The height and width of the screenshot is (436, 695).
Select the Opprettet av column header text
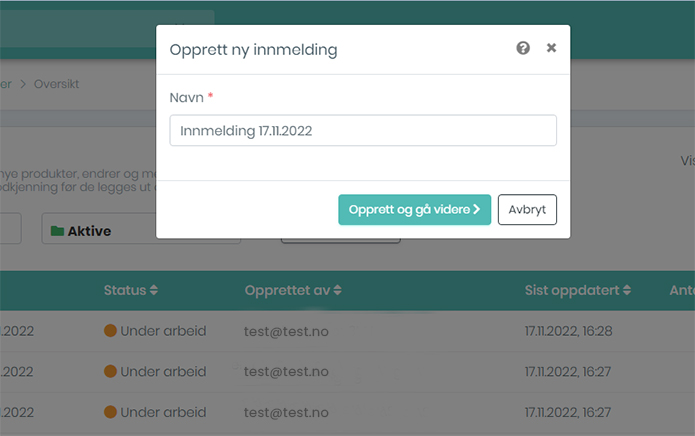(287, 291)
